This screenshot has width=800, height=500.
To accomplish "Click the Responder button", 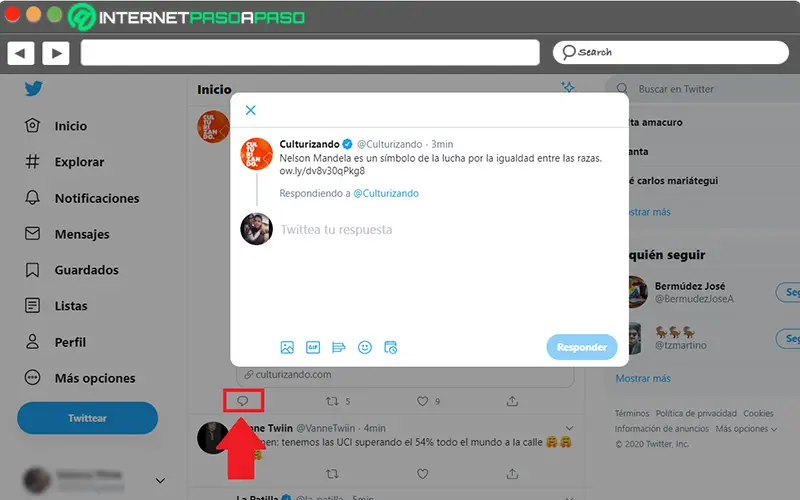I will coord(582,347).
